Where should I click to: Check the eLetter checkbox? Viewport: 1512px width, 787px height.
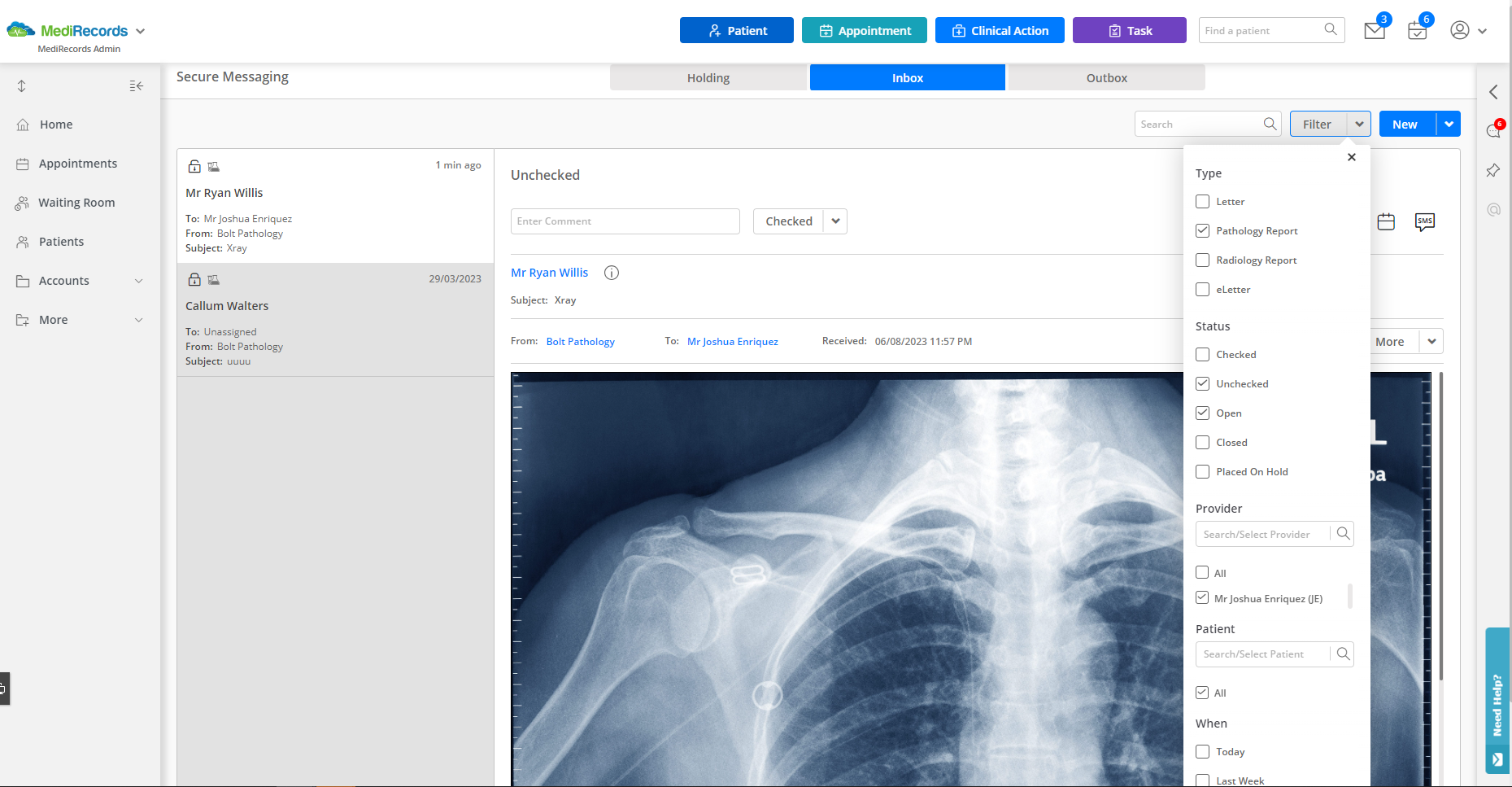pyautogui.click(x=1202, y=289)
